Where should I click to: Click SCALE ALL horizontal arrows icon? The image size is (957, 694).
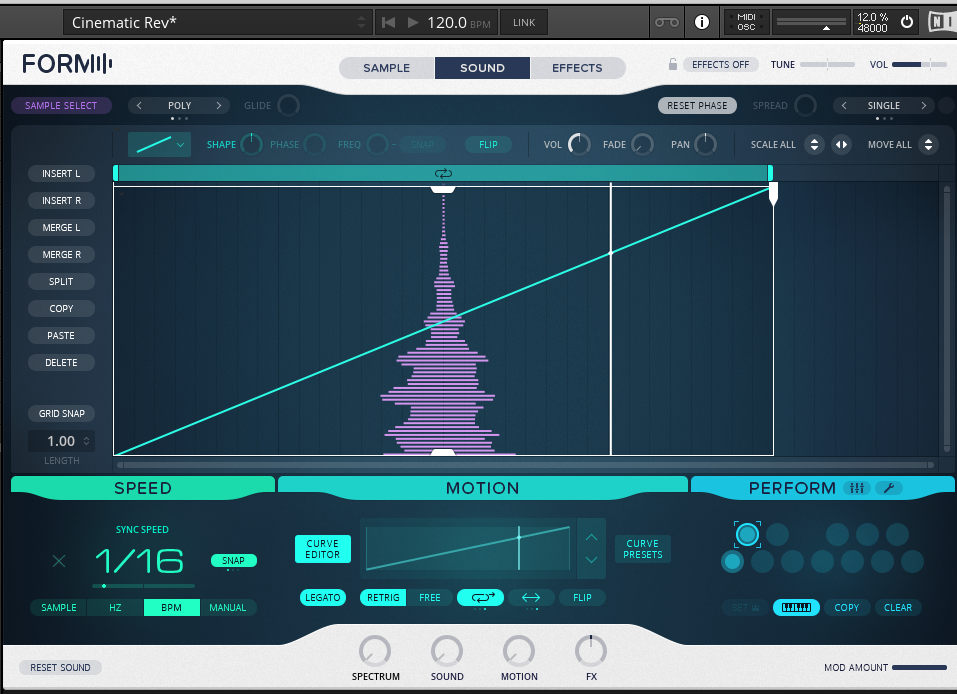point(841,145)
